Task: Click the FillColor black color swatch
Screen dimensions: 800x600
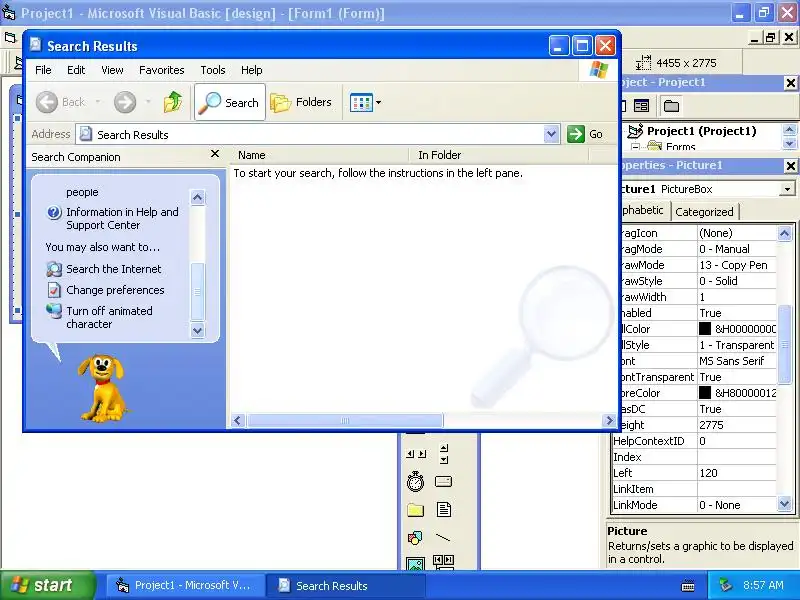Action: 705,329
